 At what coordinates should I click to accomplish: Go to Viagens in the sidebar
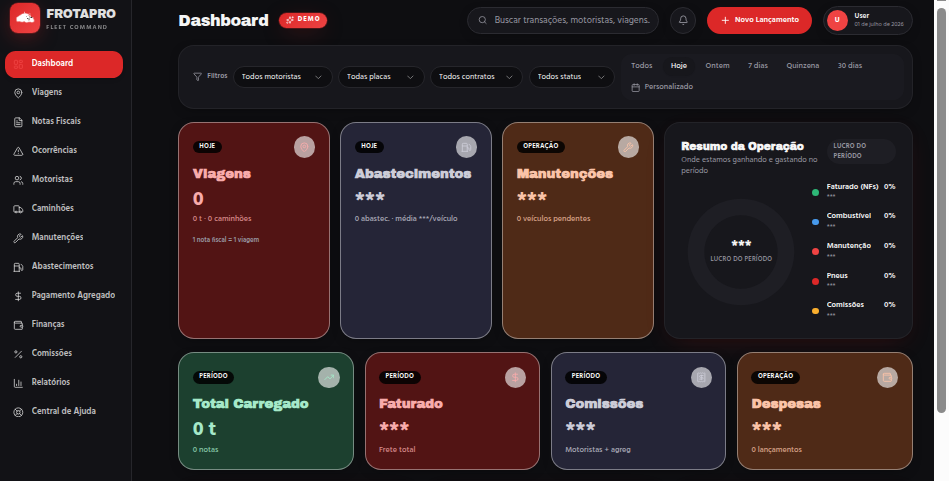[64, 93]
